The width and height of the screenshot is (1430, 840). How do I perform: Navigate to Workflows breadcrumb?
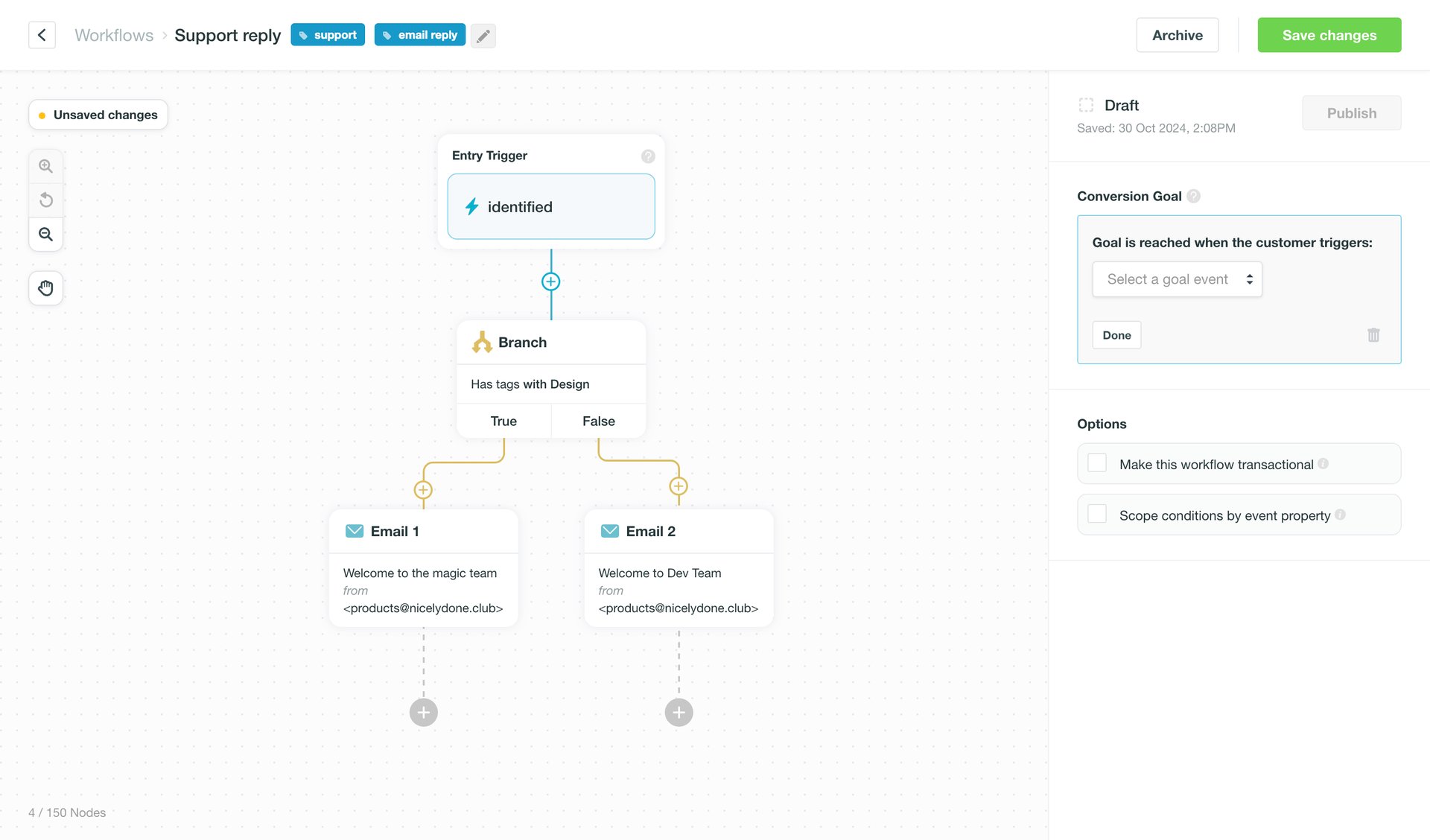point(113,35)
